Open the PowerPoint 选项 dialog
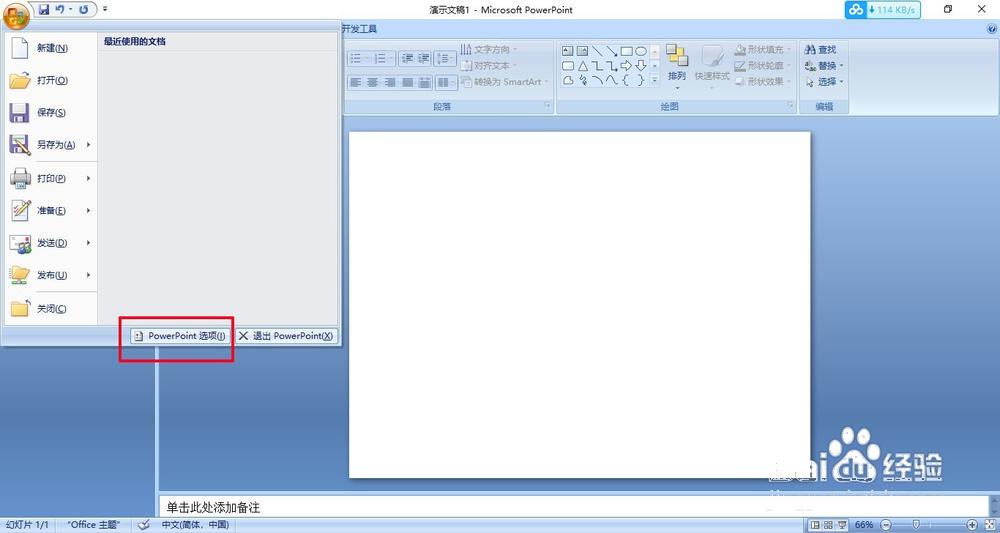This screenshot has height=533, width=1000. 180,336
